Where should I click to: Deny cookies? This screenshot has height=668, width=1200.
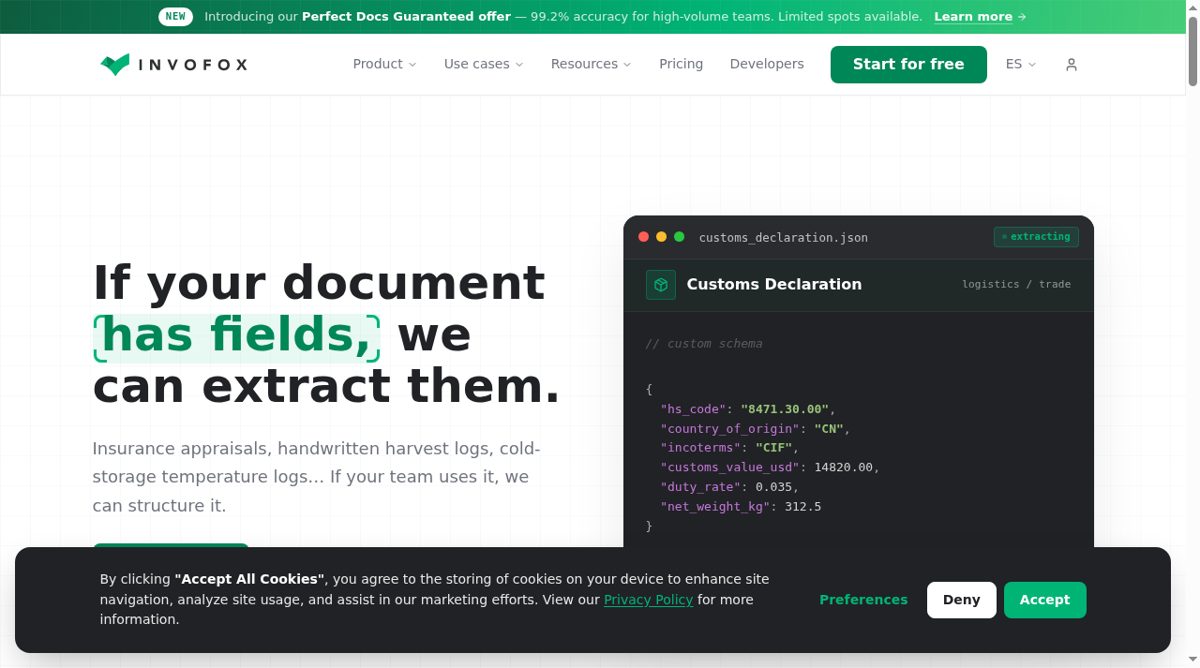pos(961,600)
